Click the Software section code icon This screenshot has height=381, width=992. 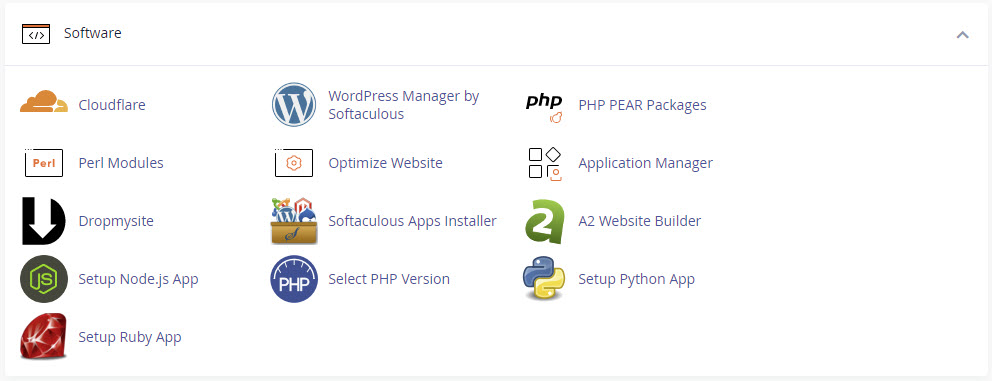[35, 34]
